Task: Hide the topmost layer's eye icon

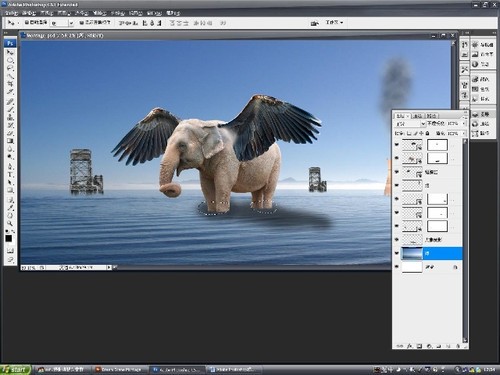Action: coord(397,144)
